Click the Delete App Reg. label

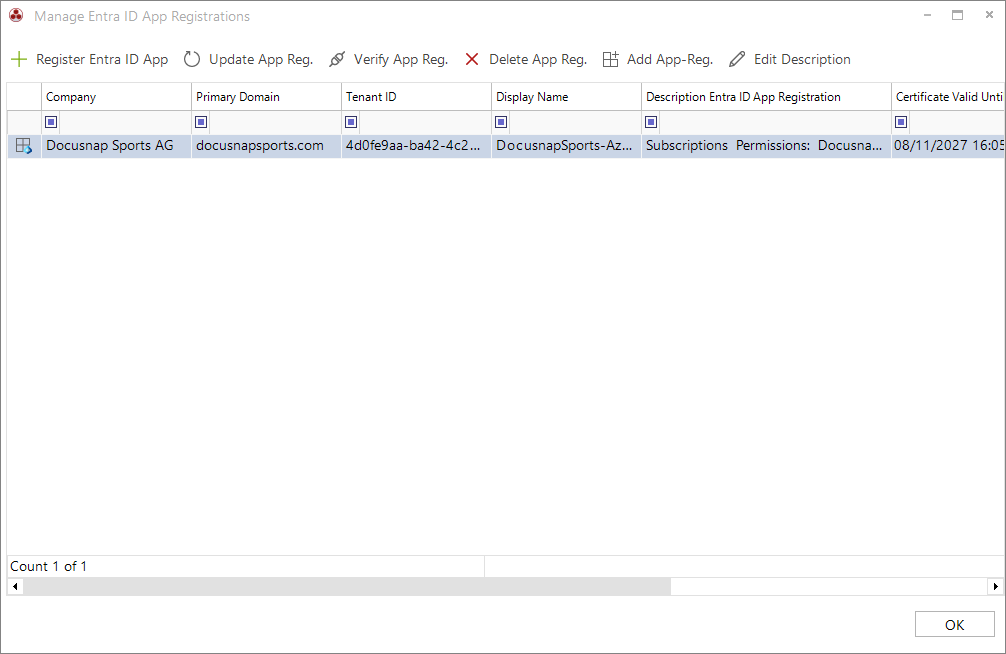pos(538,60)
